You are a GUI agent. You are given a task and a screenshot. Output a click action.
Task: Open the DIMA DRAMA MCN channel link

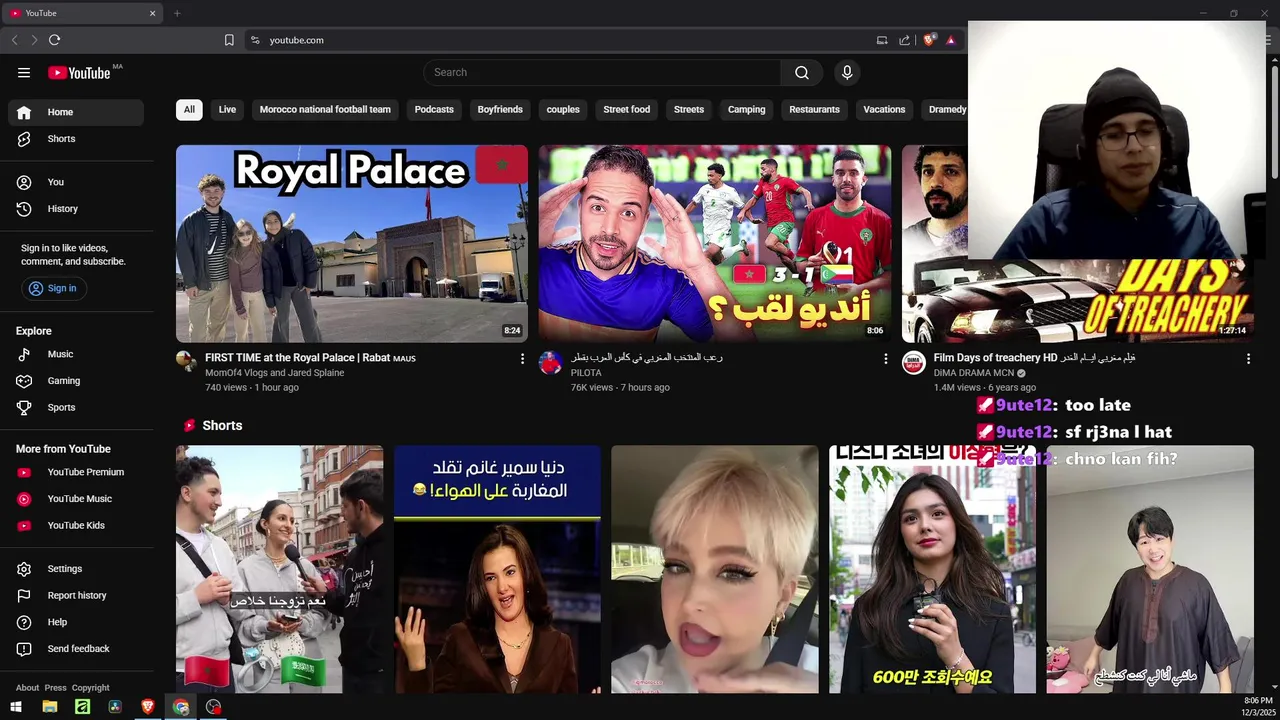tap(974, 373)
